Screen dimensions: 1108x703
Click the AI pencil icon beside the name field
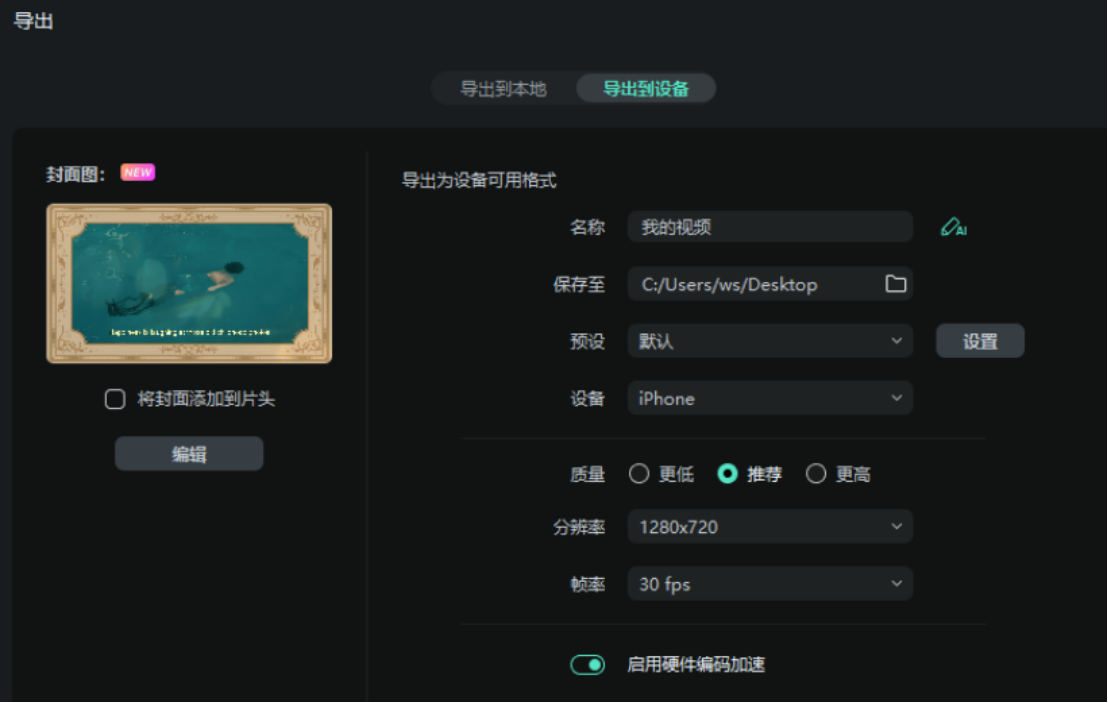(953, 227)
